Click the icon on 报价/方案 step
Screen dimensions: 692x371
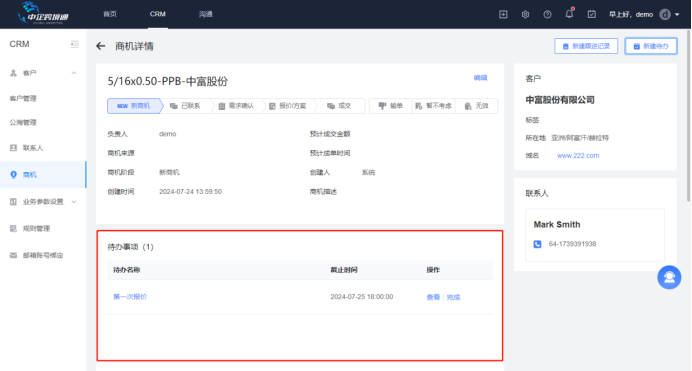(272, 106)
